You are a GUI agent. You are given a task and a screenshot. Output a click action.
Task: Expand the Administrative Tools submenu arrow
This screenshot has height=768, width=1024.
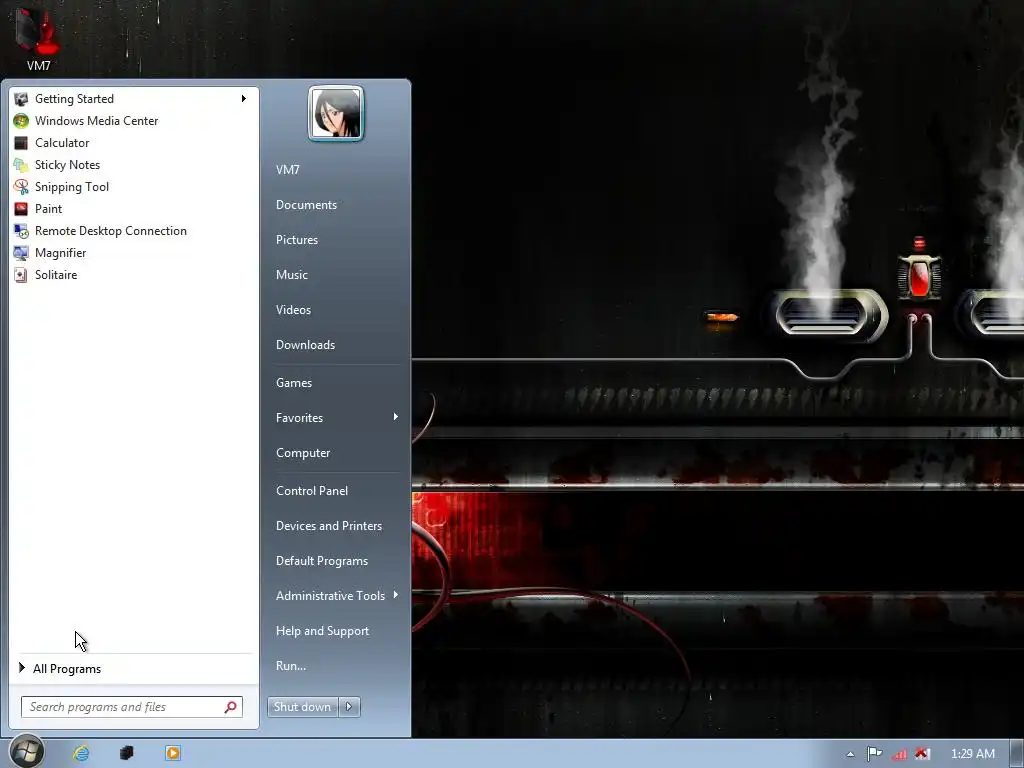click(396, 595)
